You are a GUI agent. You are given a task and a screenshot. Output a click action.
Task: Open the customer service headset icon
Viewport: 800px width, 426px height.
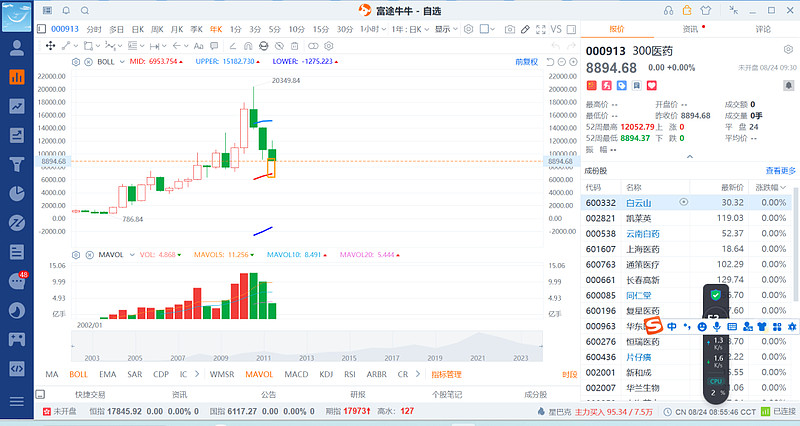click(x=668, y=10)
